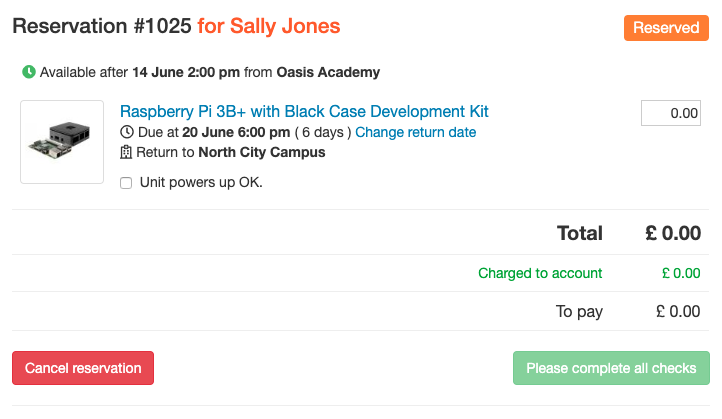
Task: Tick the Unit powers up OK checkbox
Action: 126,183
